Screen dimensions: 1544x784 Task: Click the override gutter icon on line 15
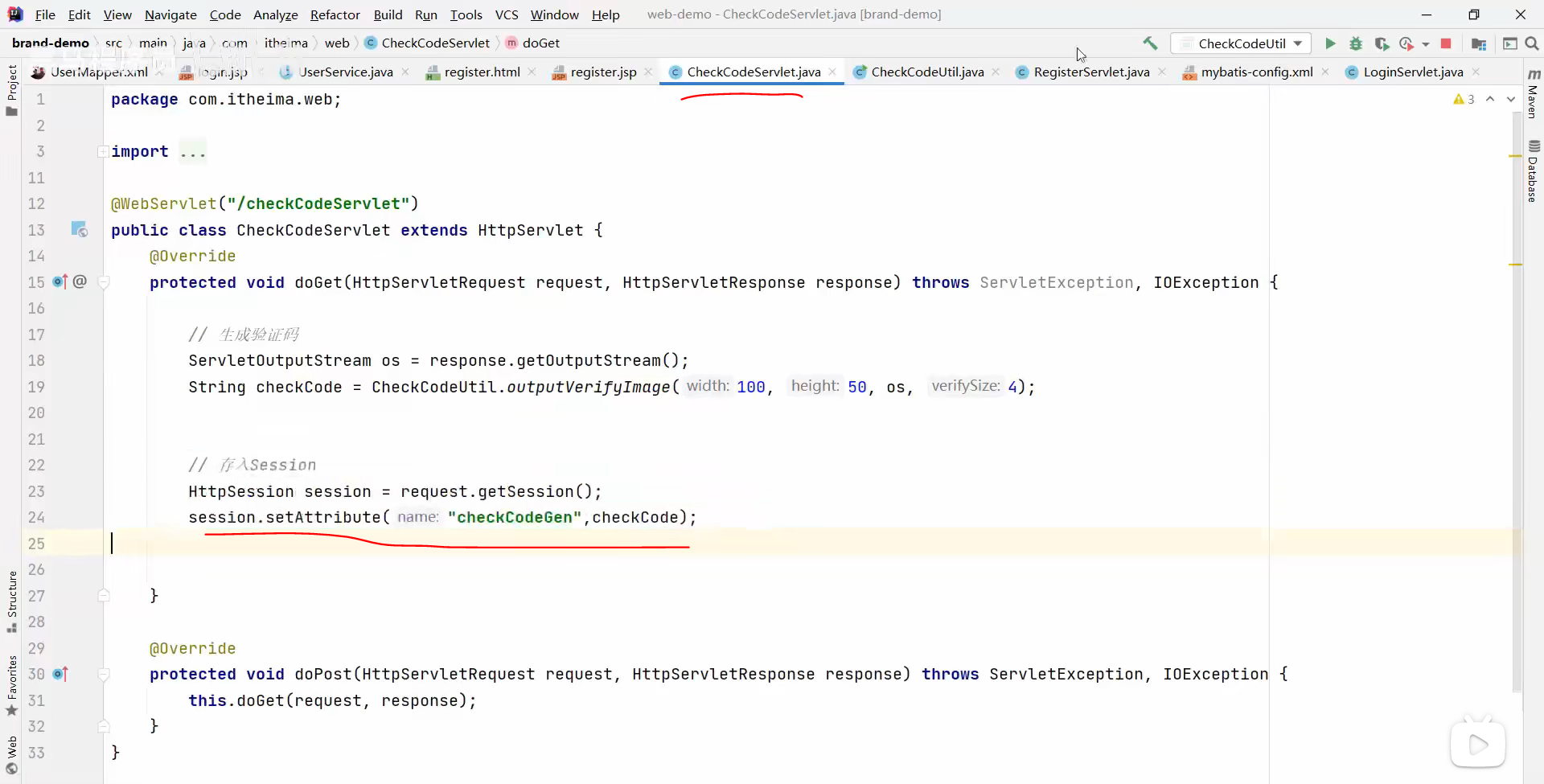pyautogui.click(x=60, y=281)
